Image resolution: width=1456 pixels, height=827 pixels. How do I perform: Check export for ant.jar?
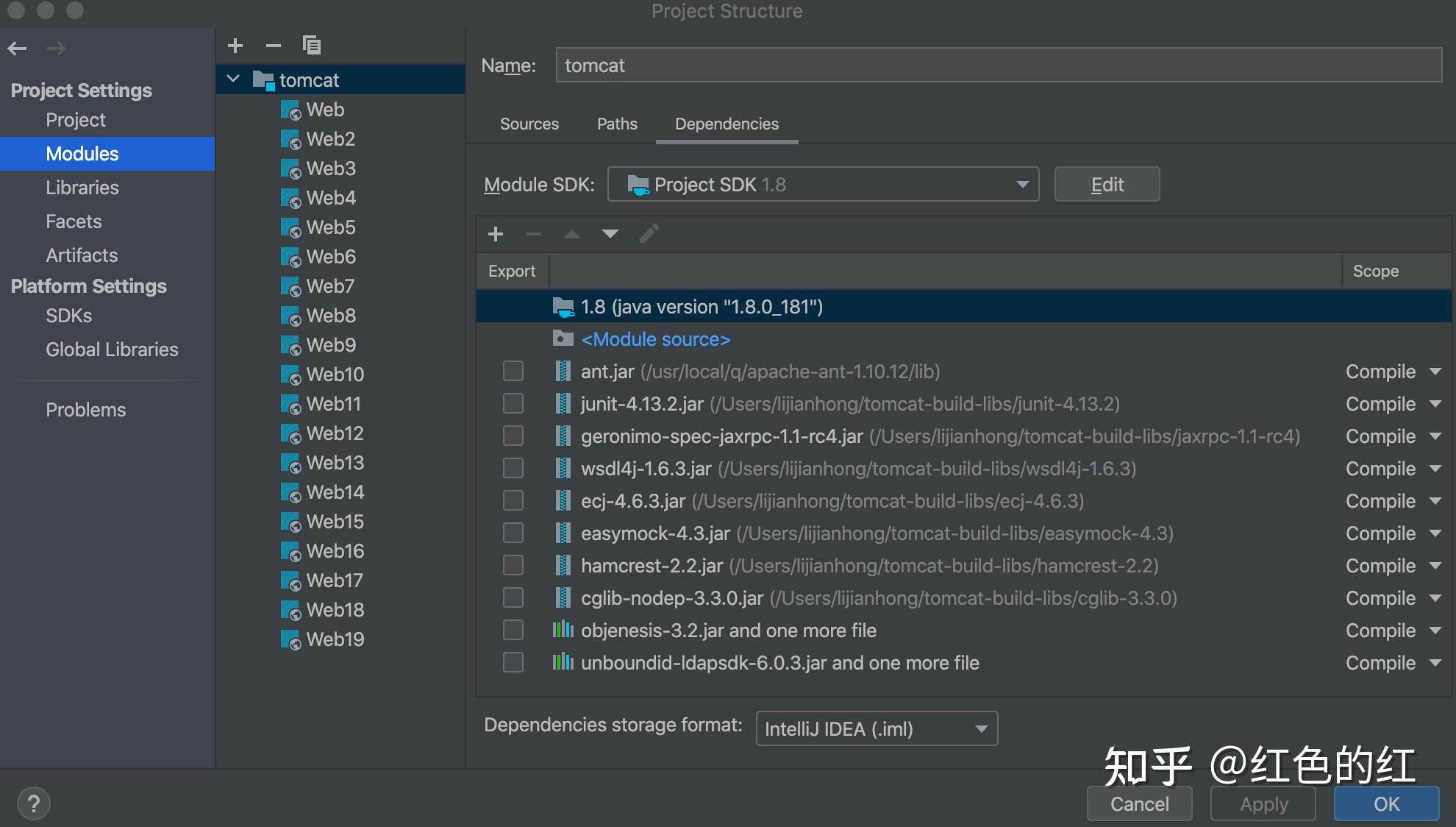513,371
